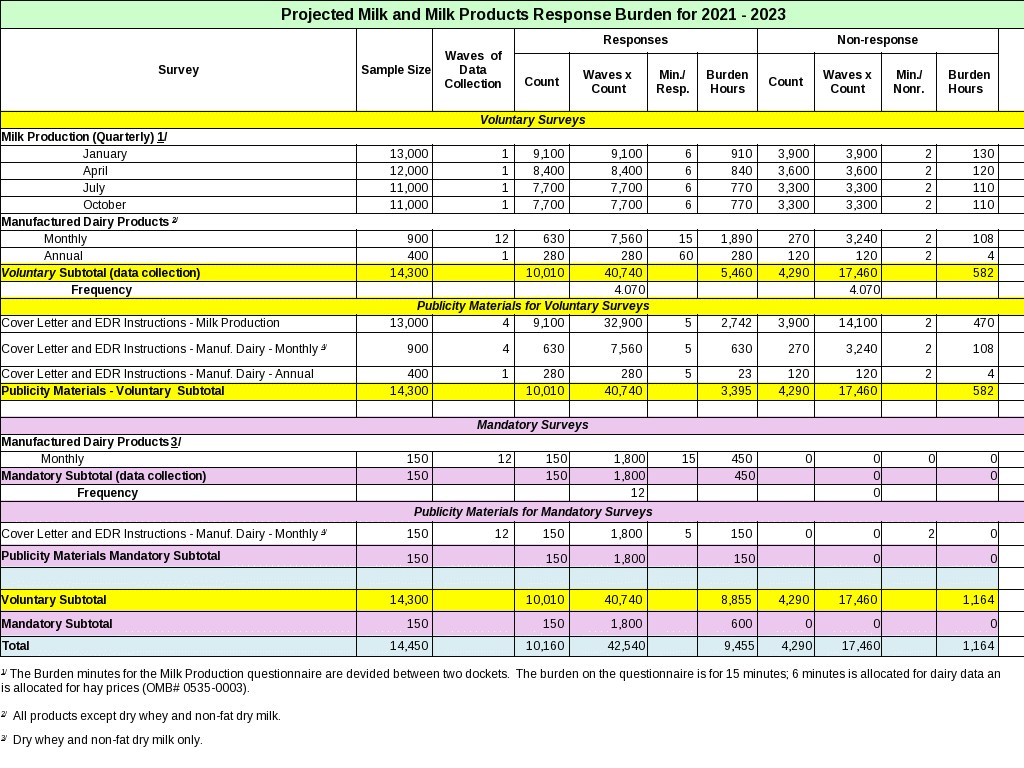
Task: Click the yellow "Voluntary Surveys" section heading
Action: click(x=532, y=120)
